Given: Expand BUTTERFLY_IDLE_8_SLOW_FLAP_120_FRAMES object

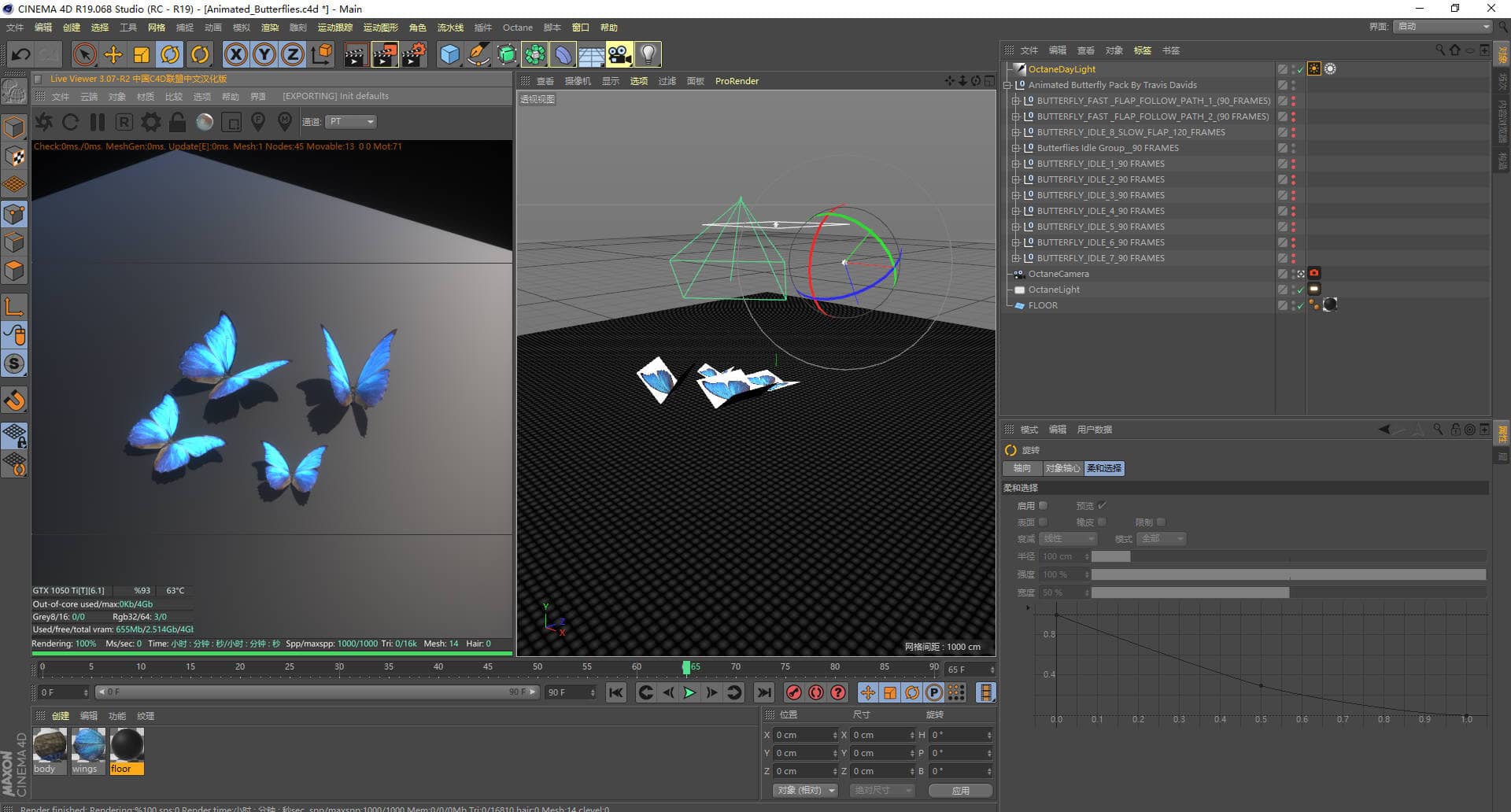Looking at the screenshot, I should (x=1016, y=132).
